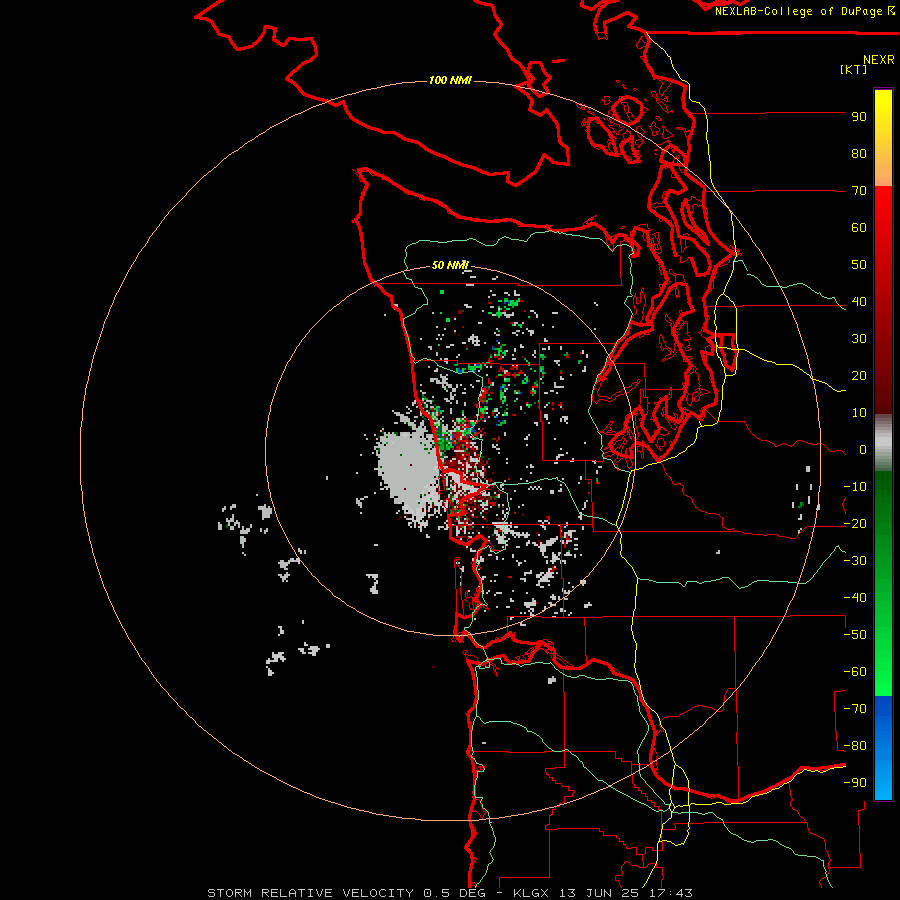The height and width of the screenshot is (900, 900).
Task: Click the -90 scale value
Action: coord(855,783)
